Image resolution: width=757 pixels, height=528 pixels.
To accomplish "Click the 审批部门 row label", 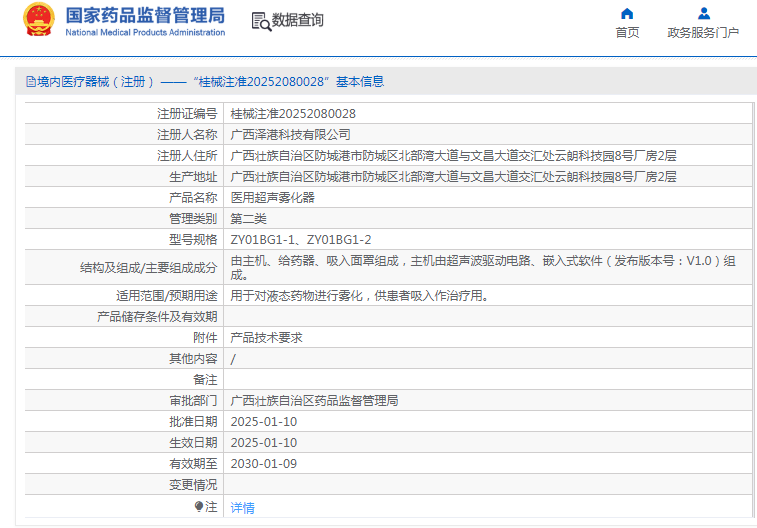I will click(x=193, y=401).
